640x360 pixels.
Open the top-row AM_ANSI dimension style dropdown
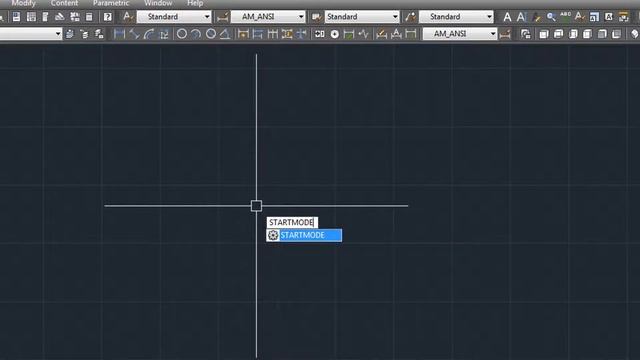click(x=268, y=17)
